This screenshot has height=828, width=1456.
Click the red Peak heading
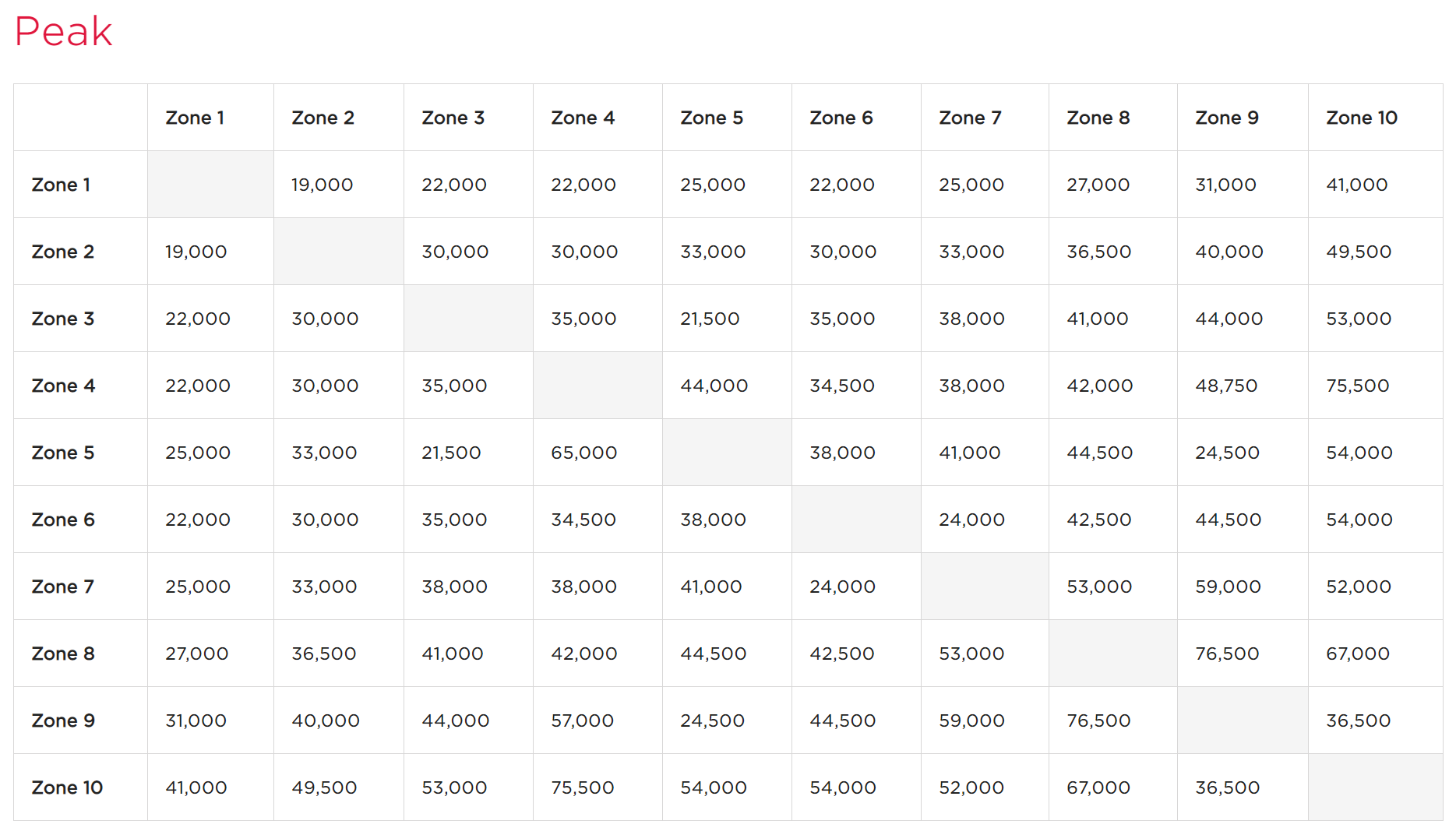point(63,32)
